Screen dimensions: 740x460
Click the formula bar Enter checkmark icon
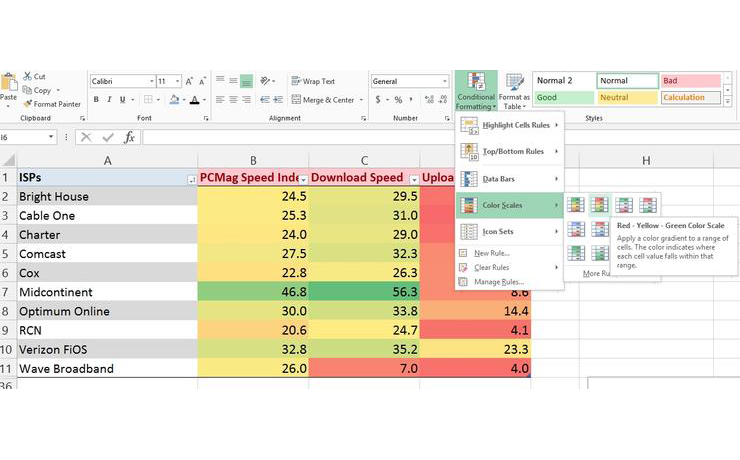pos(108,137)
